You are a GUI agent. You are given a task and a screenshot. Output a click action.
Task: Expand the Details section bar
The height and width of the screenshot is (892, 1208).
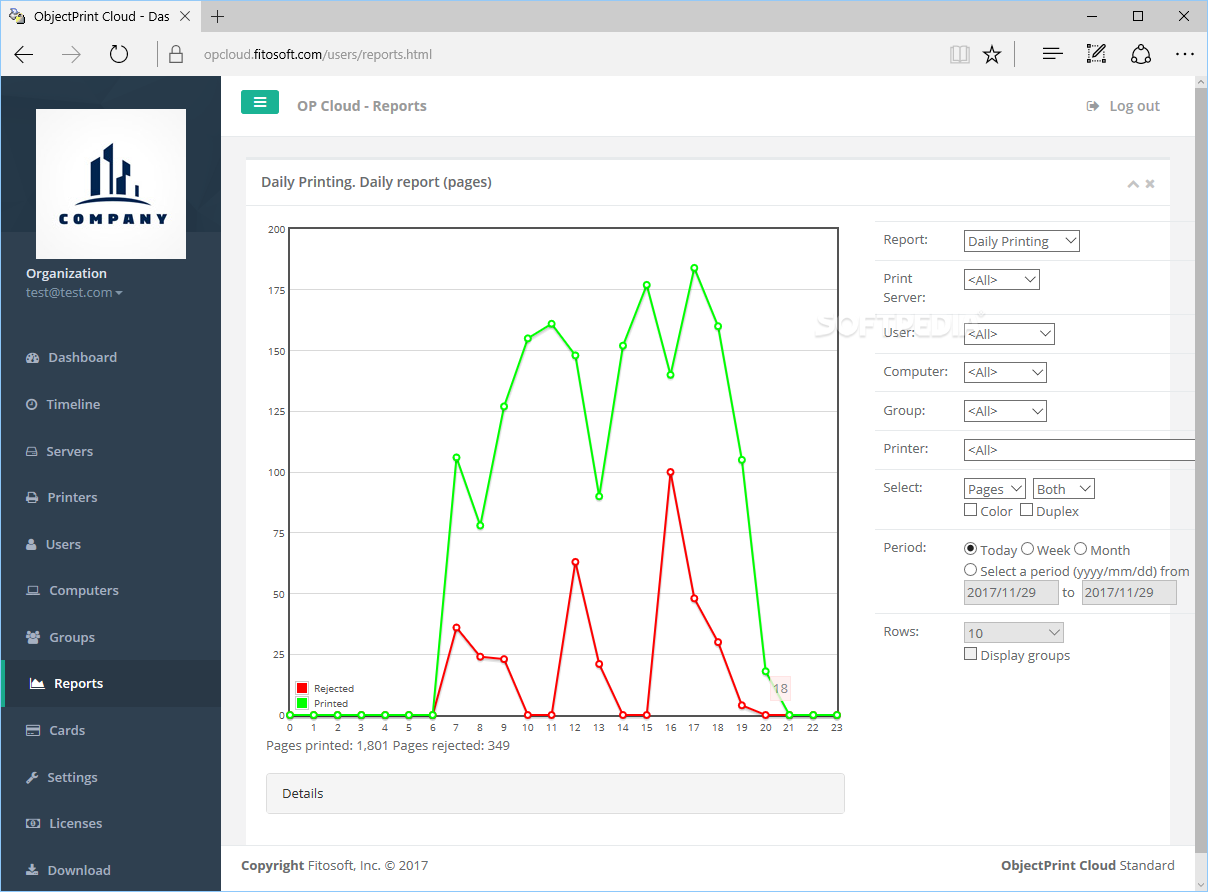point(555,793)
